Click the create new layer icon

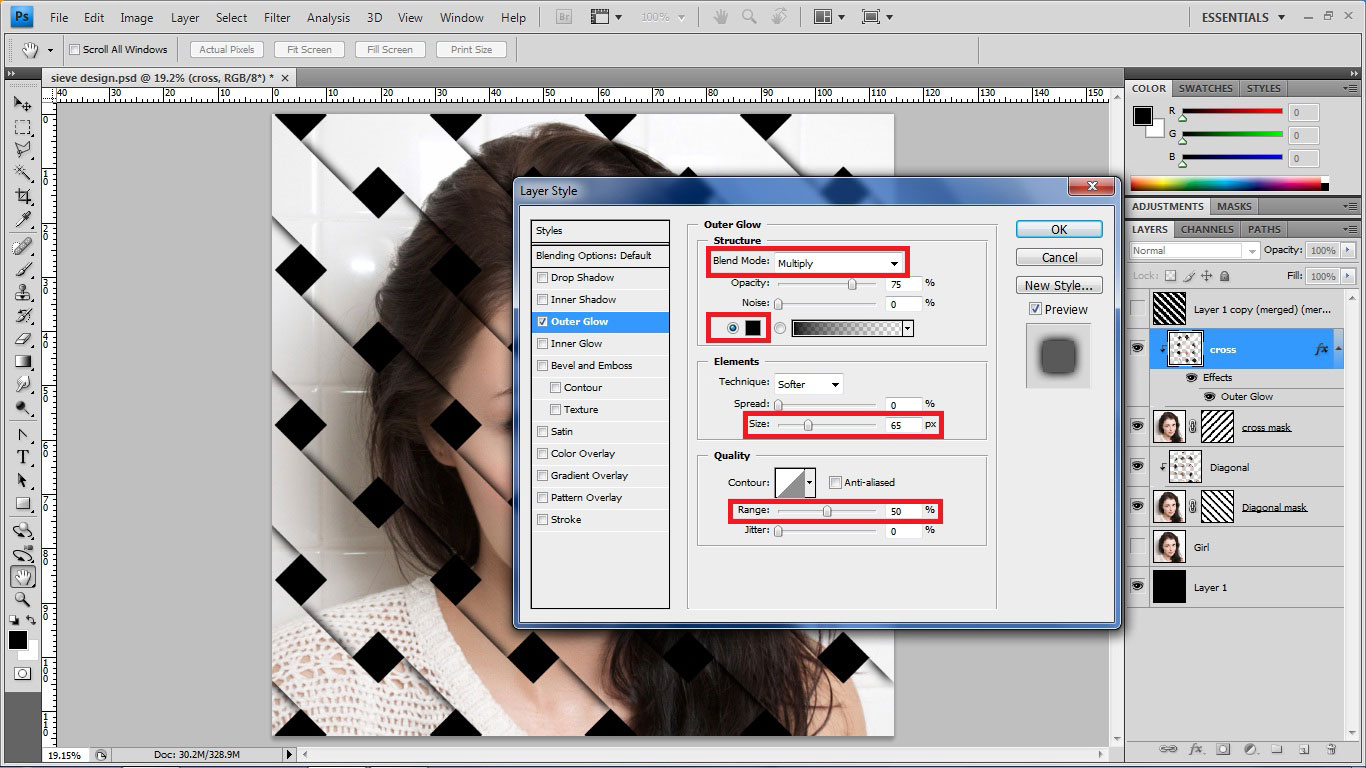click(x=1304, y=749)
